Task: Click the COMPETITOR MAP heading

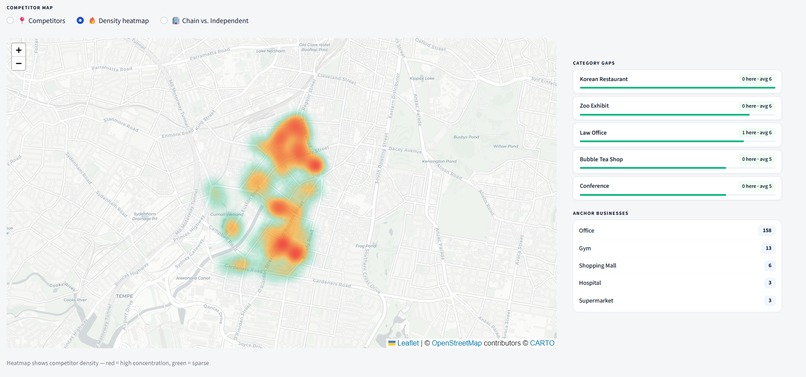Action: (x=29, y=8)
